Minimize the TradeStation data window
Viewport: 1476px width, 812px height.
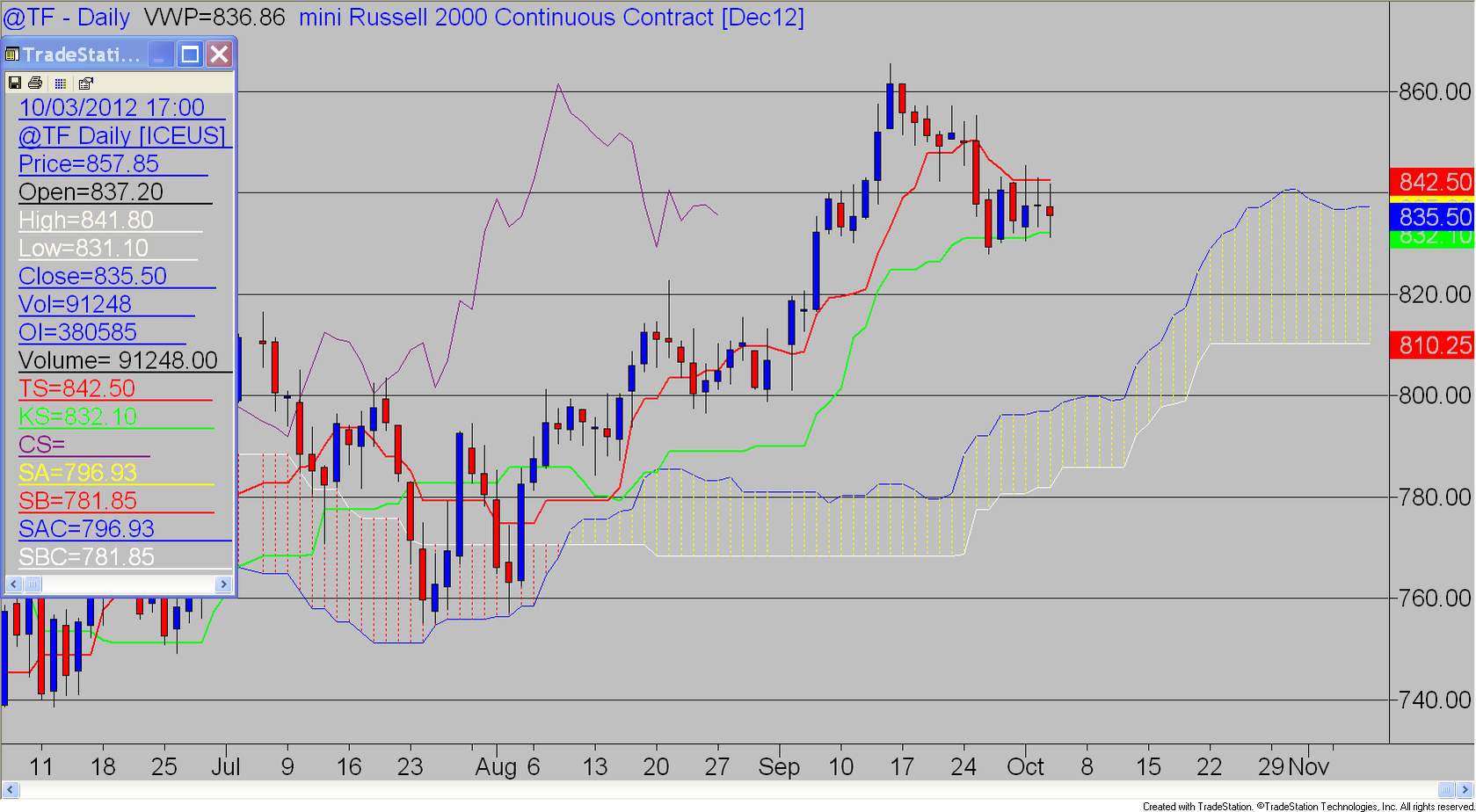click(x=159, y=54)
